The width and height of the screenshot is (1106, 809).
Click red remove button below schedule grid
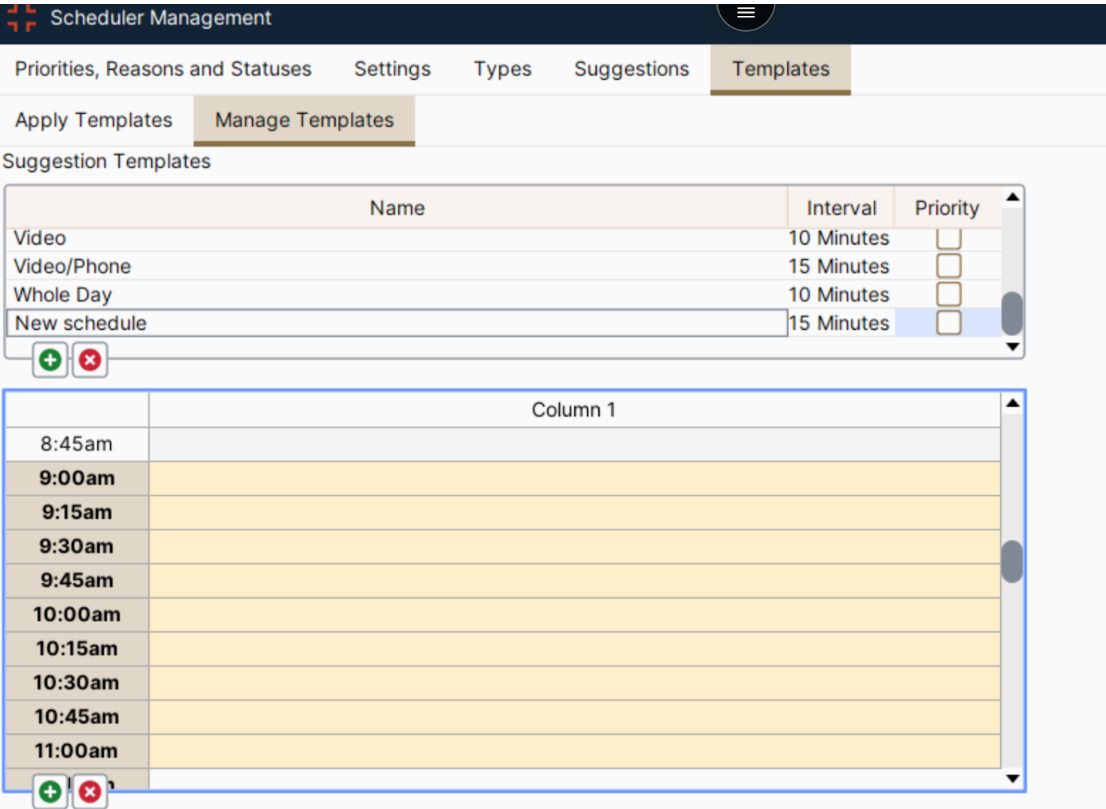[x=90, y=792]
